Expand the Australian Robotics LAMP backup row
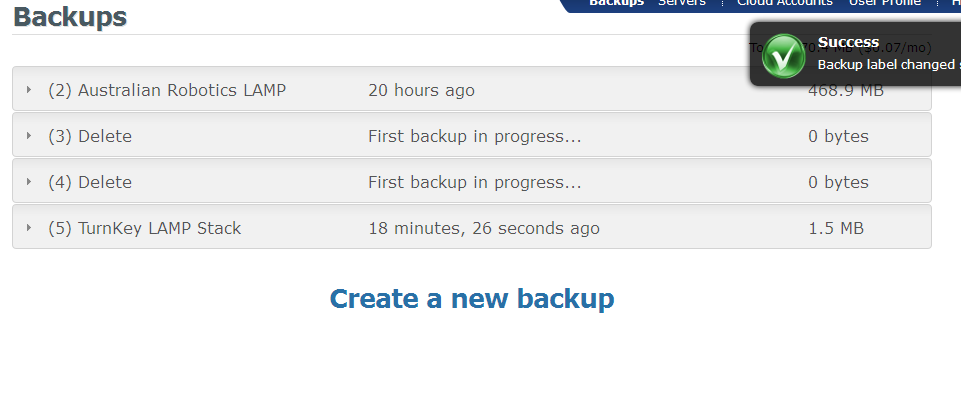961x413 pixels. coord(29,90)
